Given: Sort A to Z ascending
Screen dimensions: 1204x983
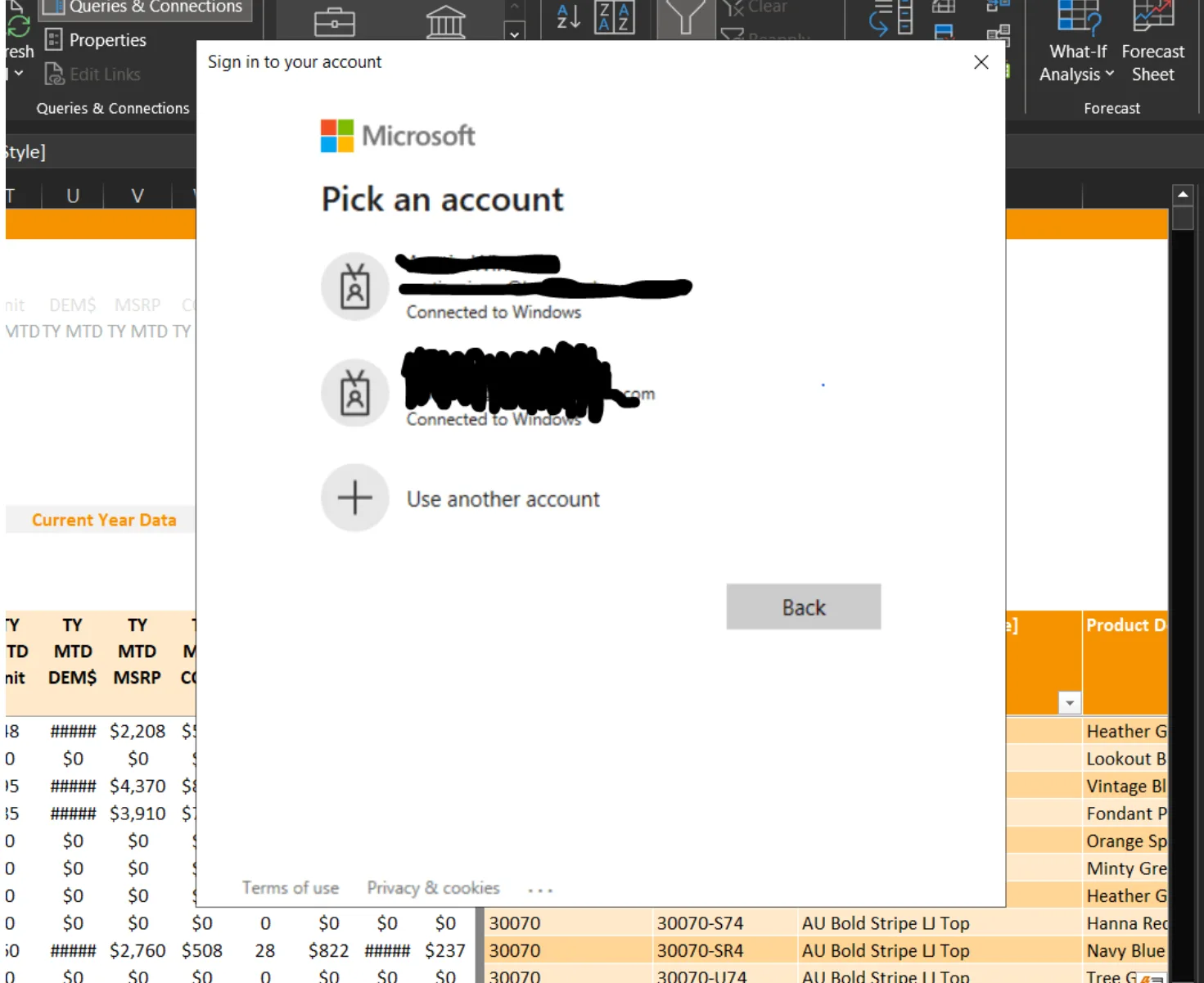Looking at the screenshot, I should [x=568, y=16].
